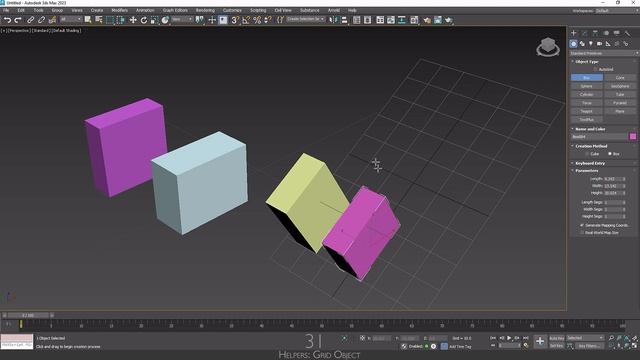The width and height of the screenshot is (640, 360).
Task: Toggle the Angle Snap icon
Action: click(x=246, y=20)
